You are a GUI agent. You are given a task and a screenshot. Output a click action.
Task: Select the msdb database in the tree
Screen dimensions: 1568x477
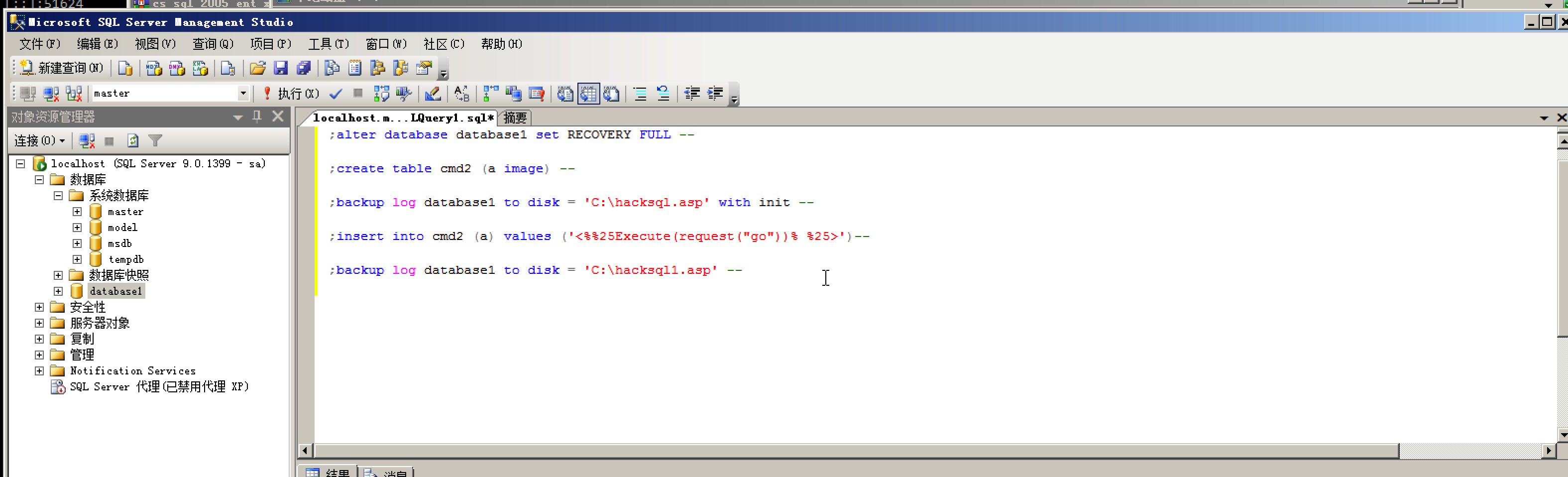click(119, 243)
